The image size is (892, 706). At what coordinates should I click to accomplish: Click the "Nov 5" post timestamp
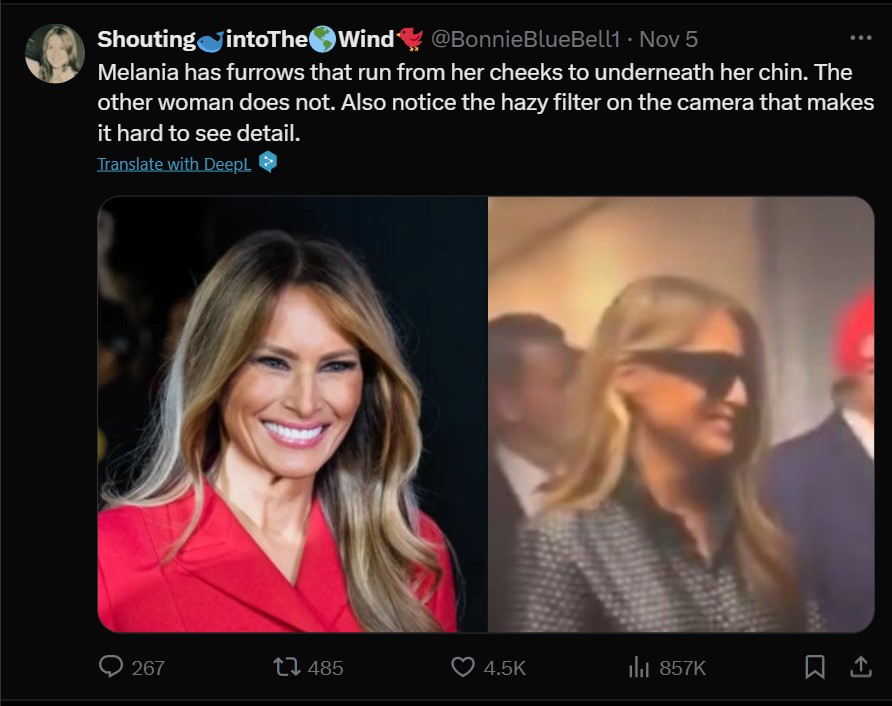(668, 39)
